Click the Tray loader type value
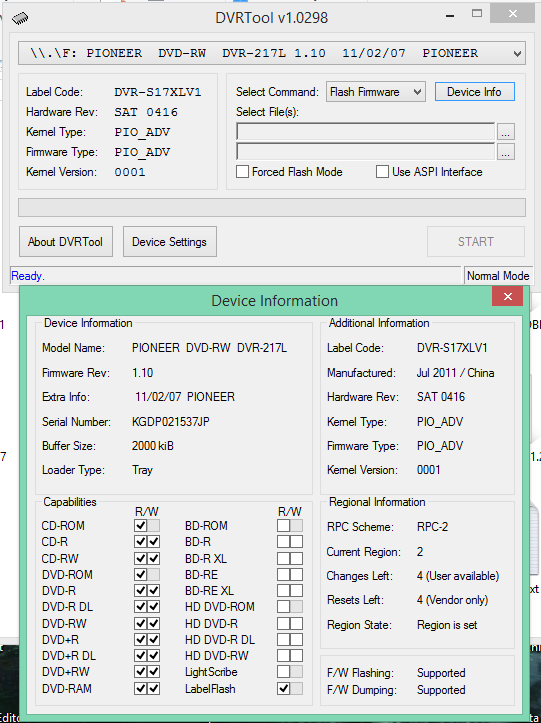Viewport: 541px width, 723px height. (142, 470)
